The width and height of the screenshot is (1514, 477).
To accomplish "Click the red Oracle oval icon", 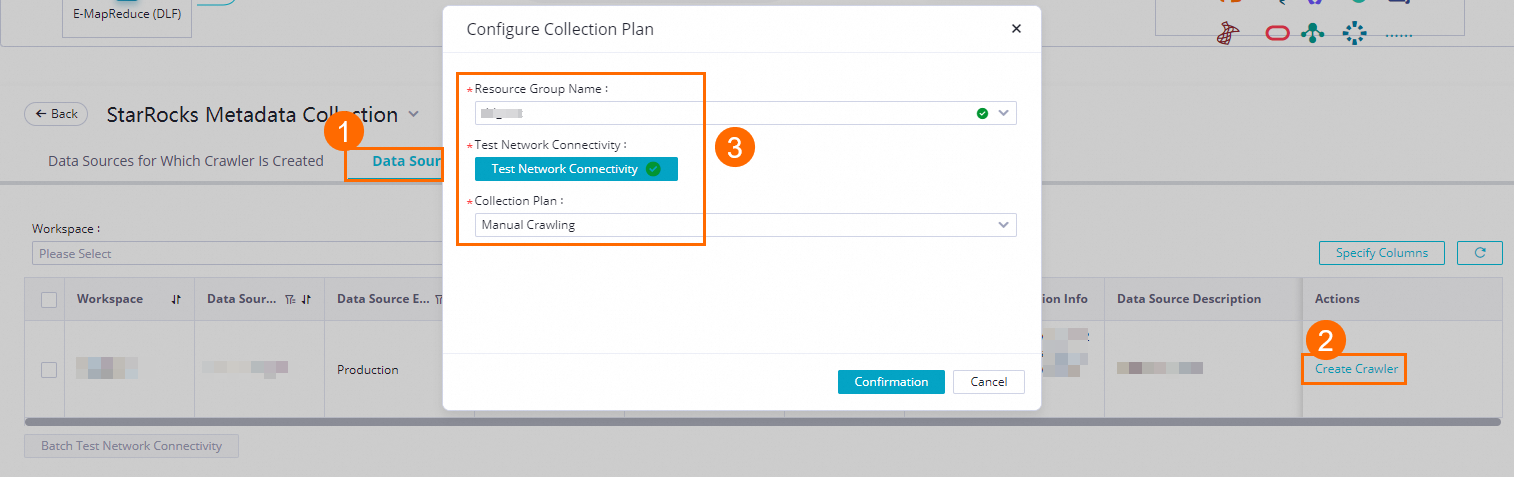I will click(1278, 33).
